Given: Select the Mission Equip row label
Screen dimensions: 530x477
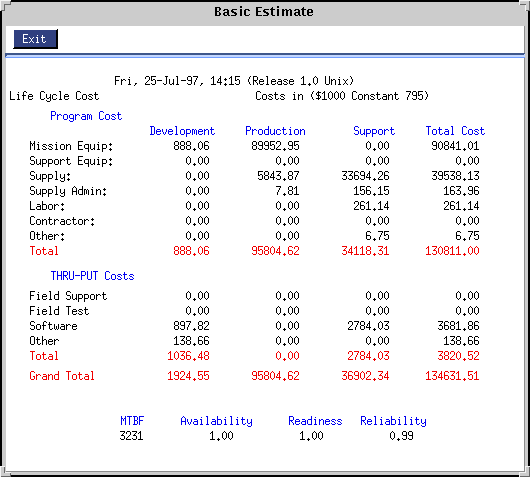Looking at the screenshot, I should coord(71,146).
